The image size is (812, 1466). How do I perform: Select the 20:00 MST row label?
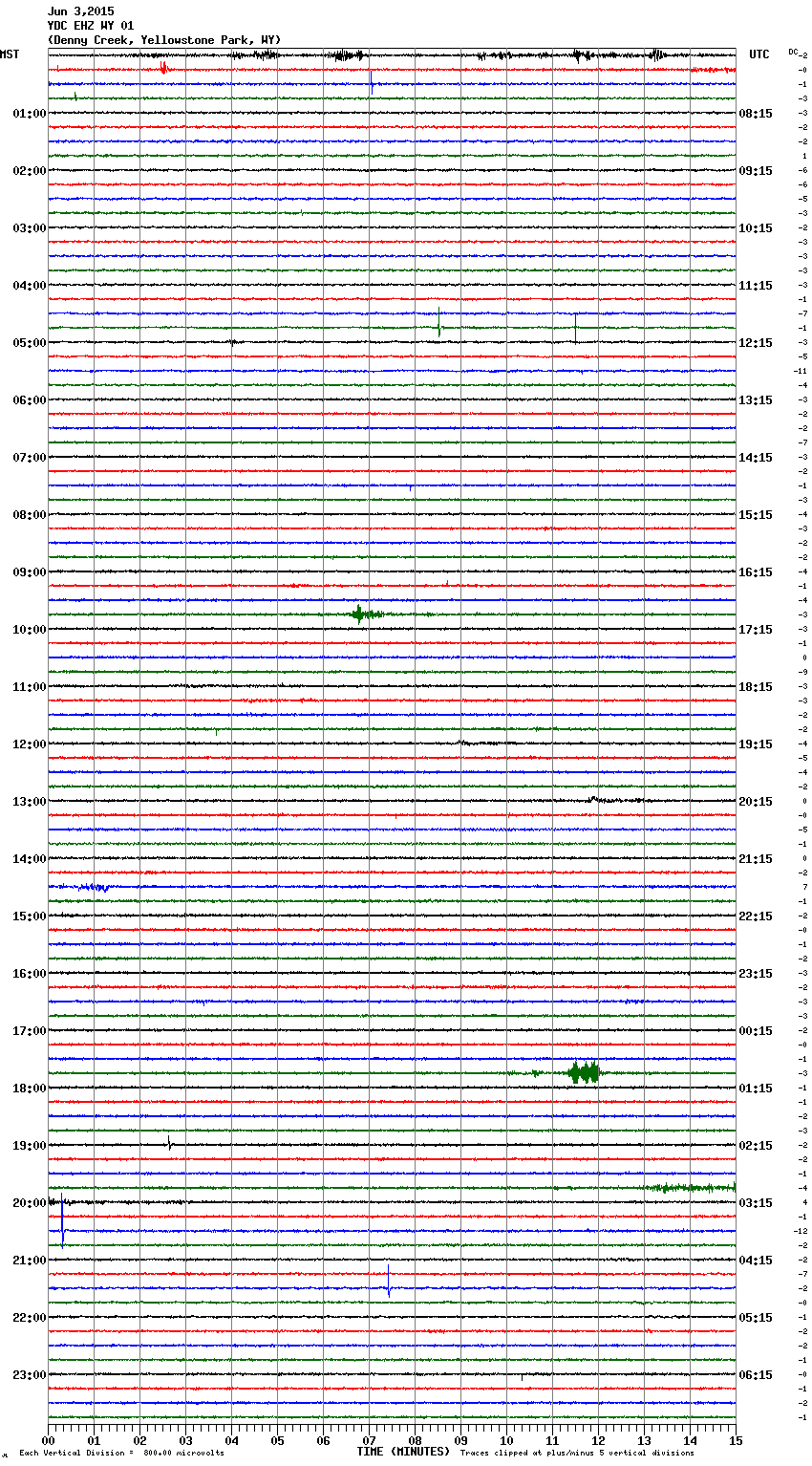click(30, 1203)
